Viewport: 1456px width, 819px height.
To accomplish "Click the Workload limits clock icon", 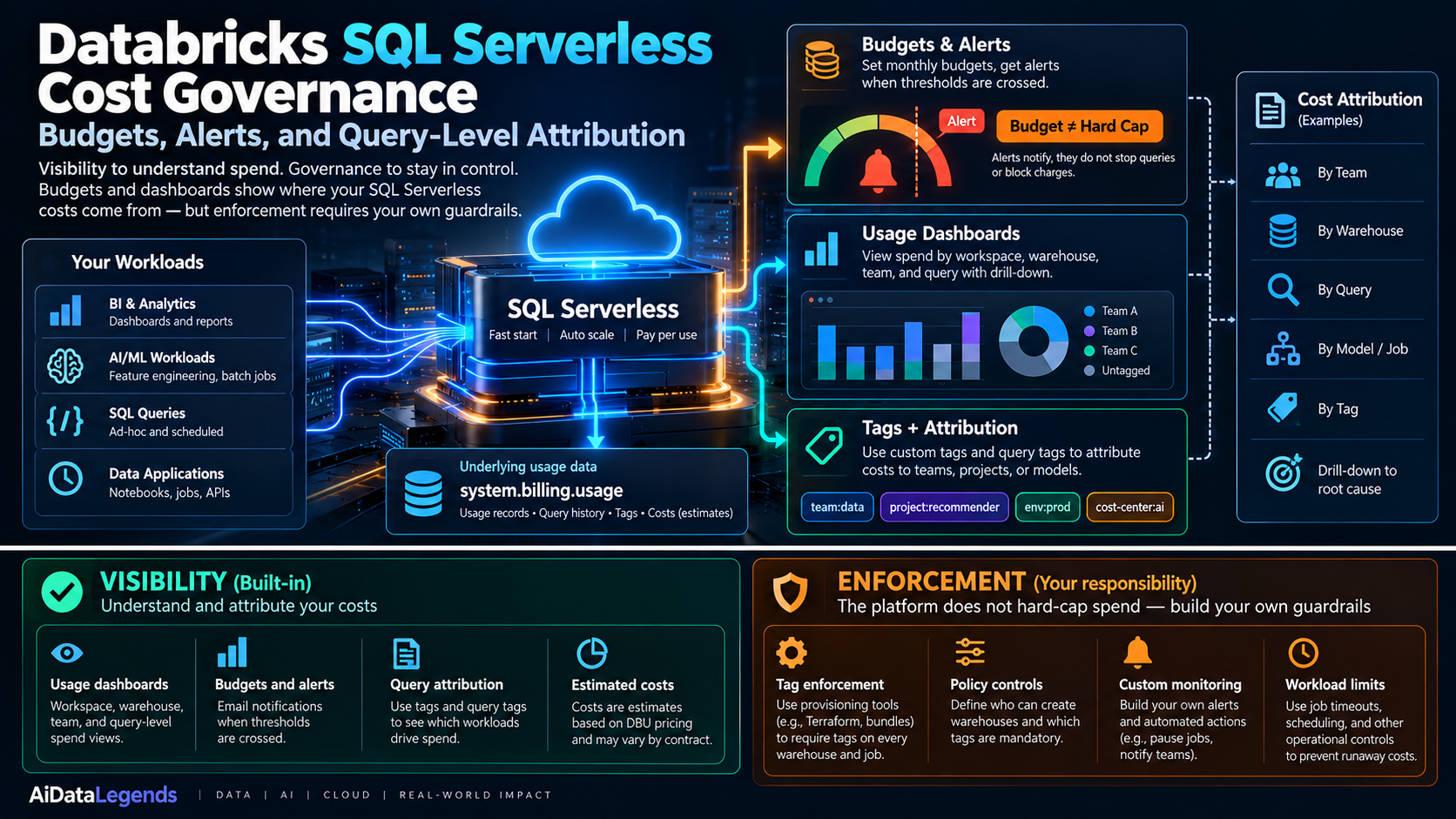I will (x=1303, y=652).
